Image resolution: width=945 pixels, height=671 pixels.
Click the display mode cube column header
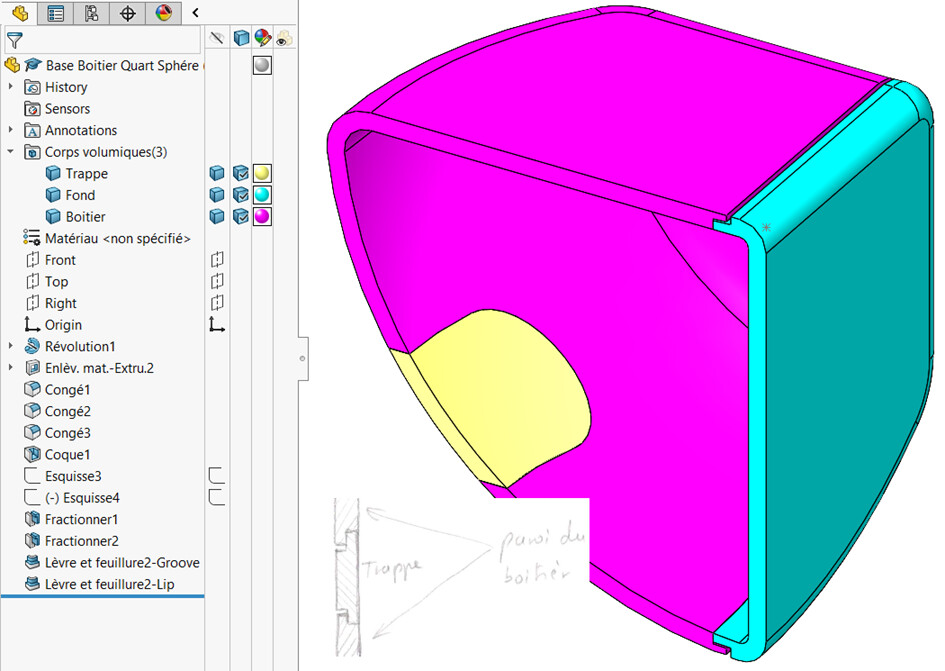pos(241,39)
